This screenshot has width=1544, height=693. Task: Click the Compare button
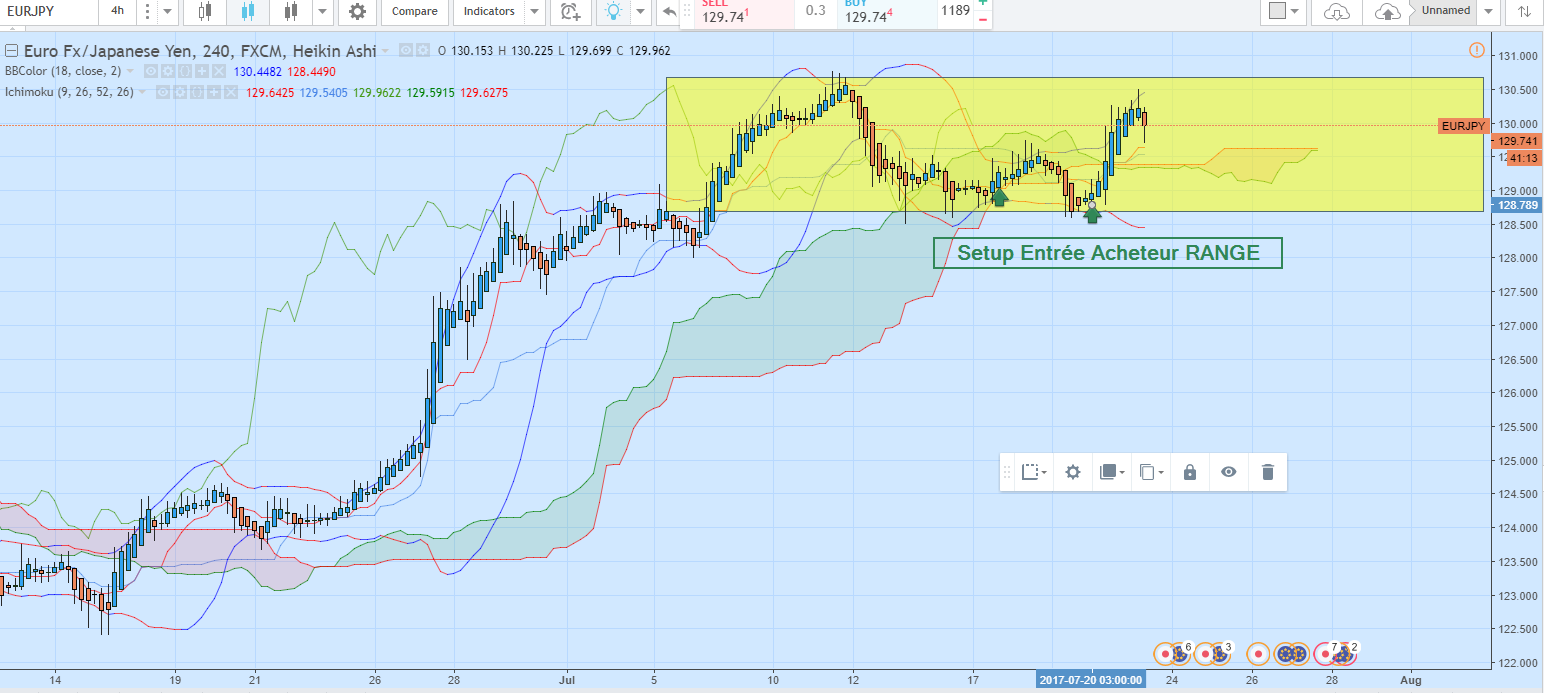pos(415,11)
